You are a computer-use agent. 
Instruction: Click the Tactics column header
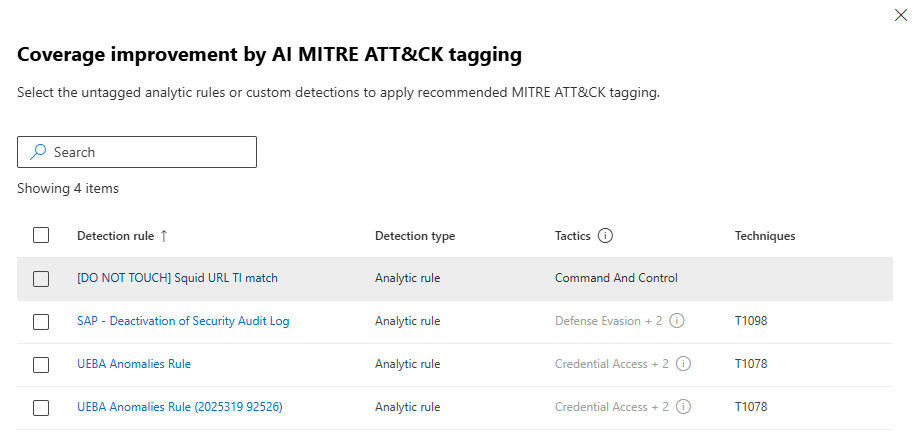(x=572, y=236)
